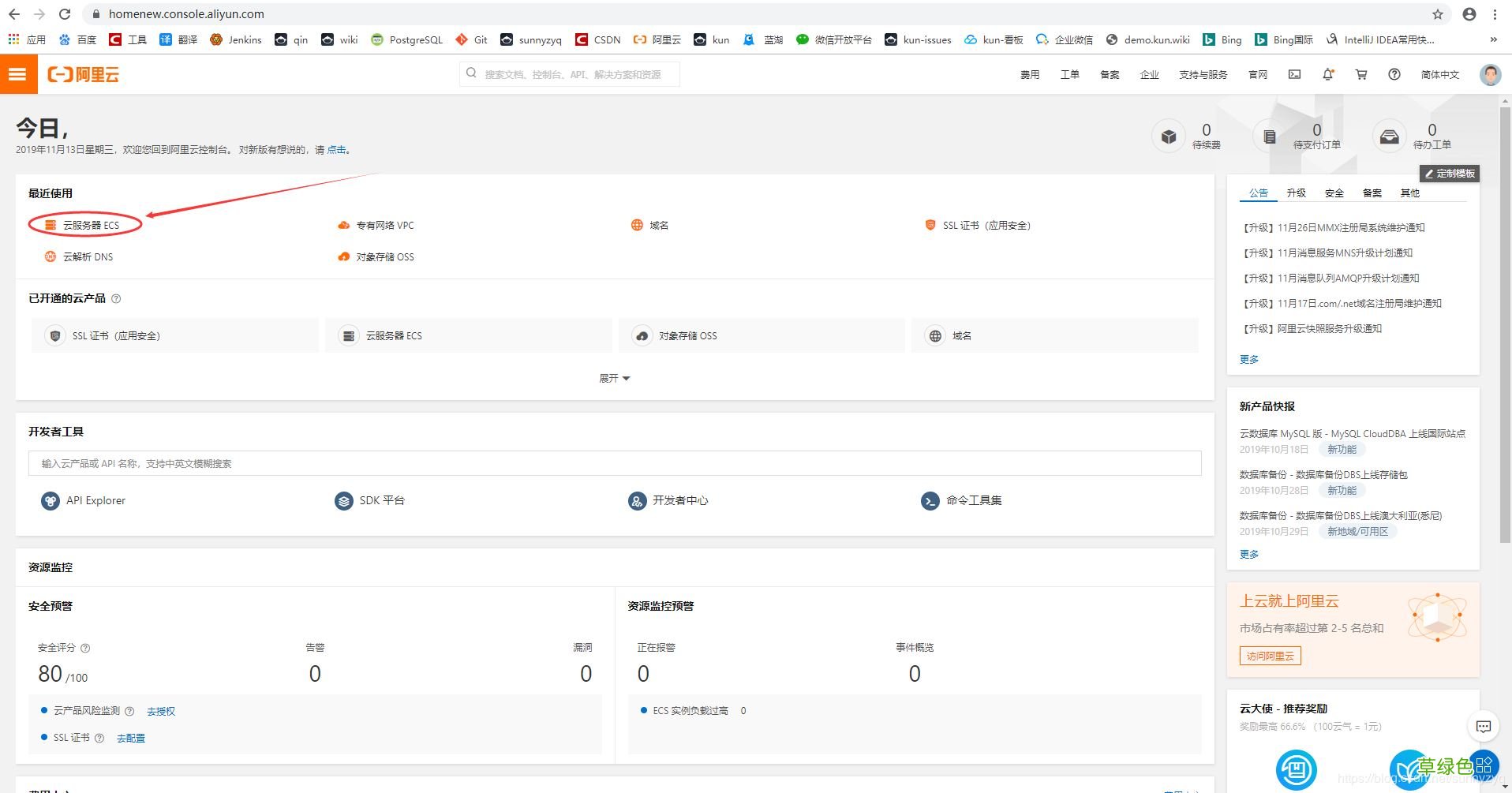Open the 微信开放平台 bookmark
The height and width of the screenshot is (793, 1512).
(x=834, y=39)
